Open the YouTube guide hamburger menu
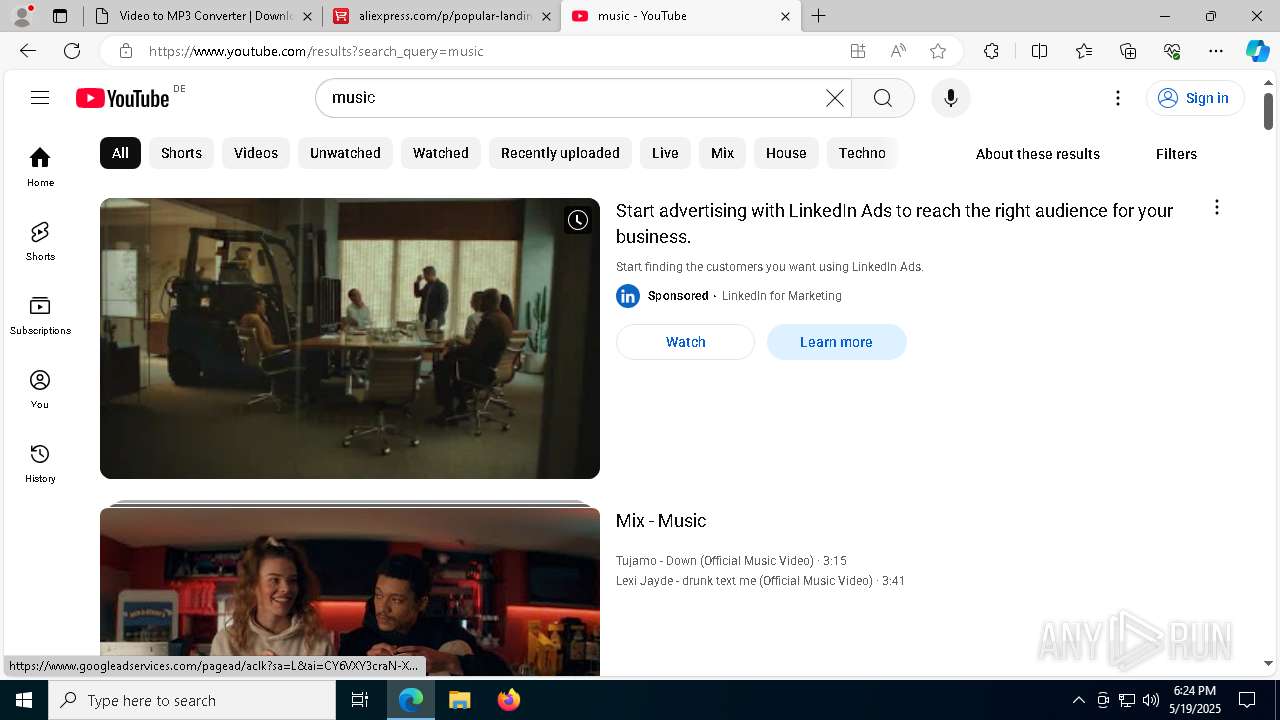The width and height of the screenshot is (1280, 720). pyautogui.click(x=40, y=97)
